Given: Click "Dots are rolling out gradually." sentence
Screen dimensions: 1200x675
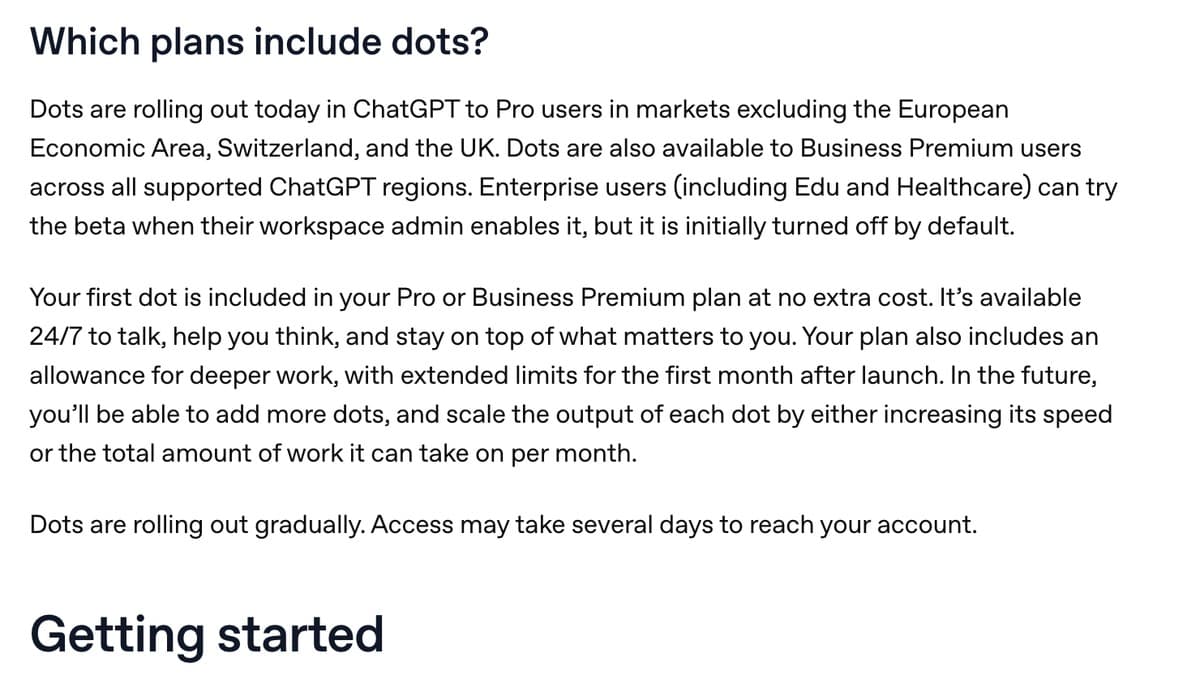Looking at the screenshot, I should tap(197, 524).
